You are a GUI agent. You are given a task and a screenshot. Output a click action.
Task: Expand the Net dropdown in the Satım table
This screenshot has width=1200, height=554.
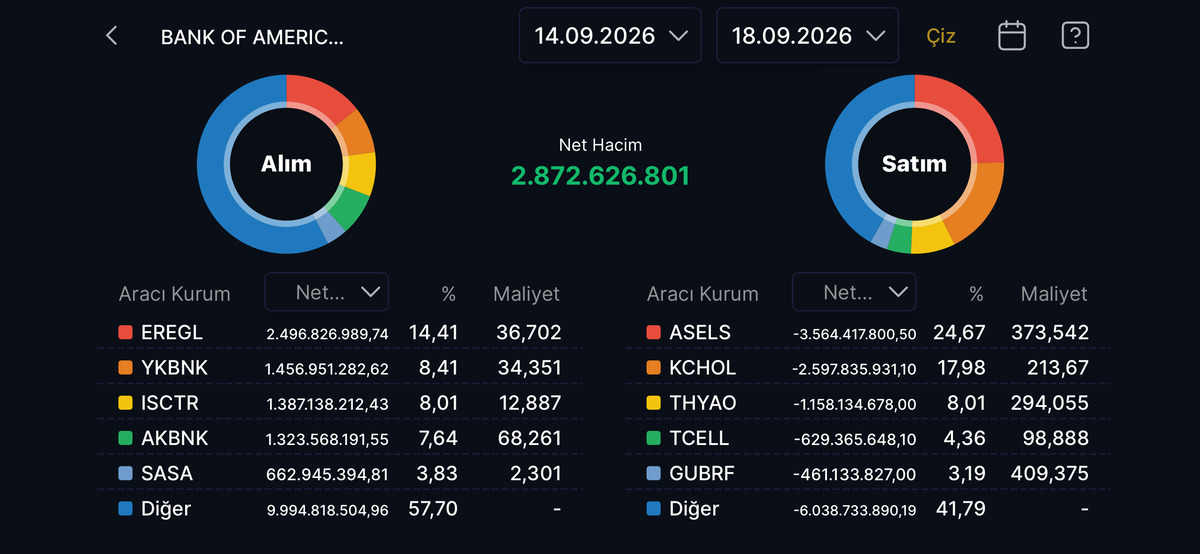click(x=854, y=292)
